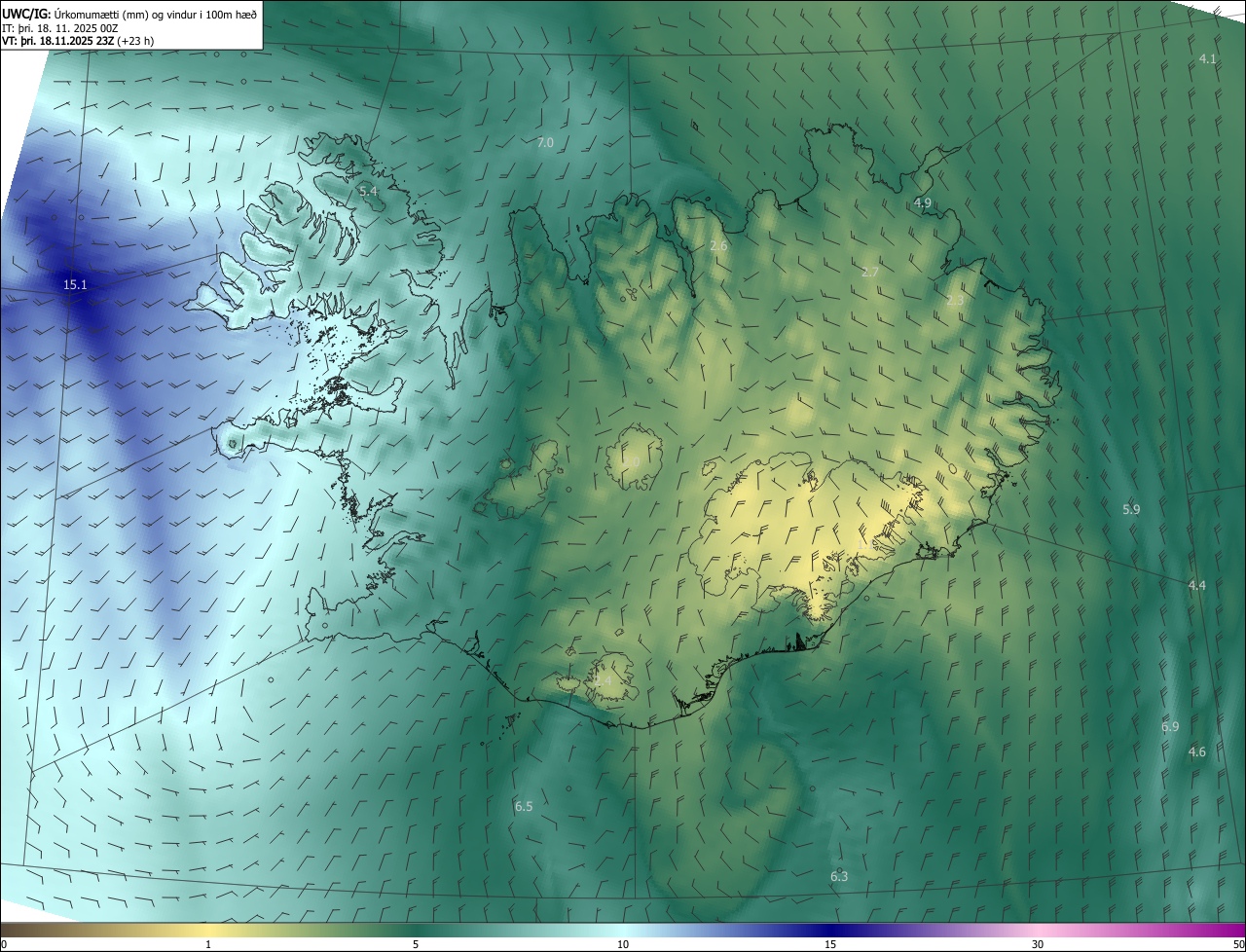Click the 6.3 value label at the bottom

click(839, 877)
